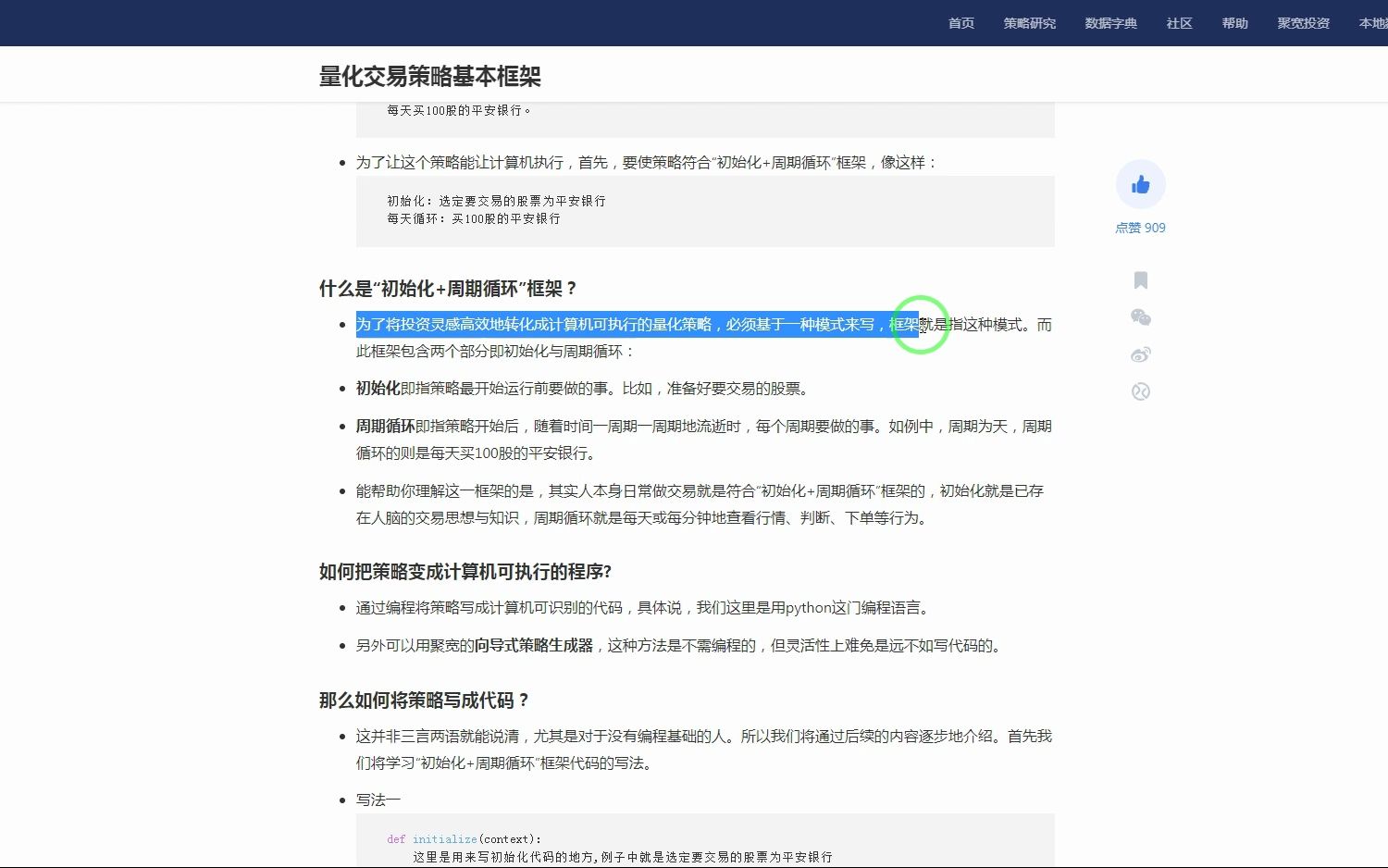Click the def initialize(context) code line
Viewport: 1388px width, 868px height.
click(x=465, y=839)
